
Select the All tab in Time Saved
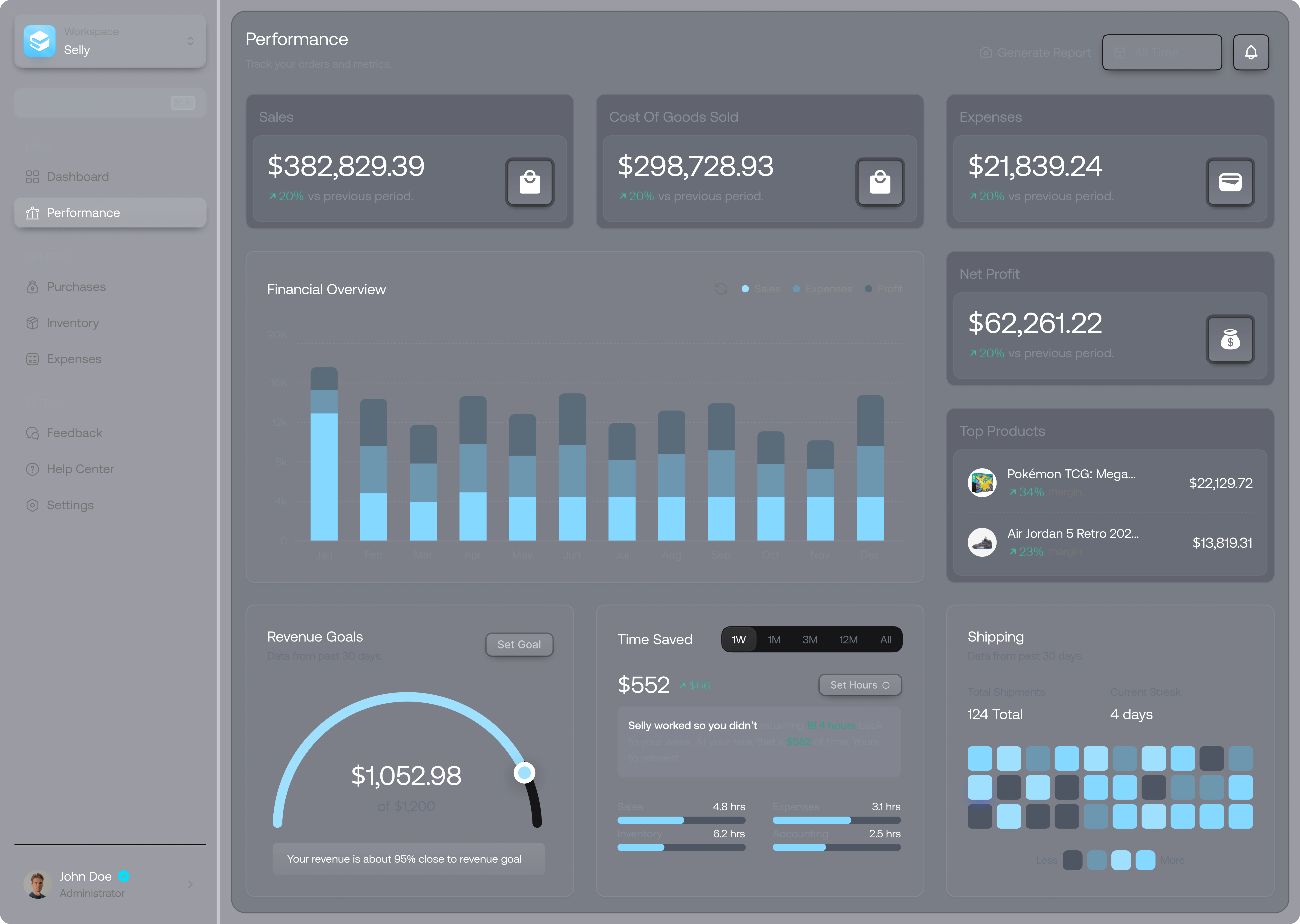click(886, 639)
